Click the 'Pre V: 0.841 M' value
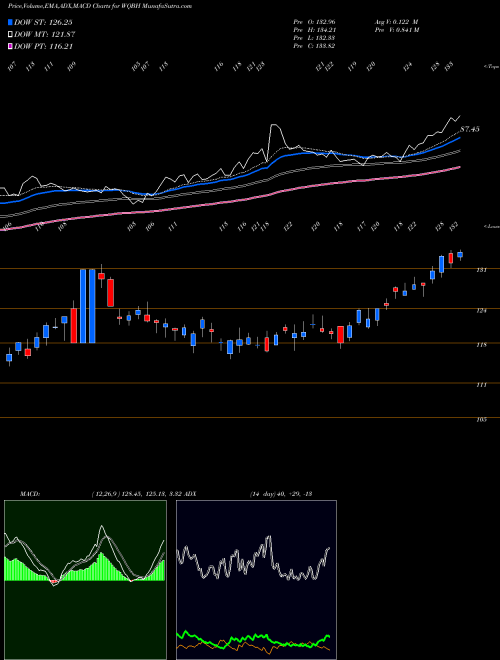The width and height of the screenshot is (500, 660). click(396, 30)
